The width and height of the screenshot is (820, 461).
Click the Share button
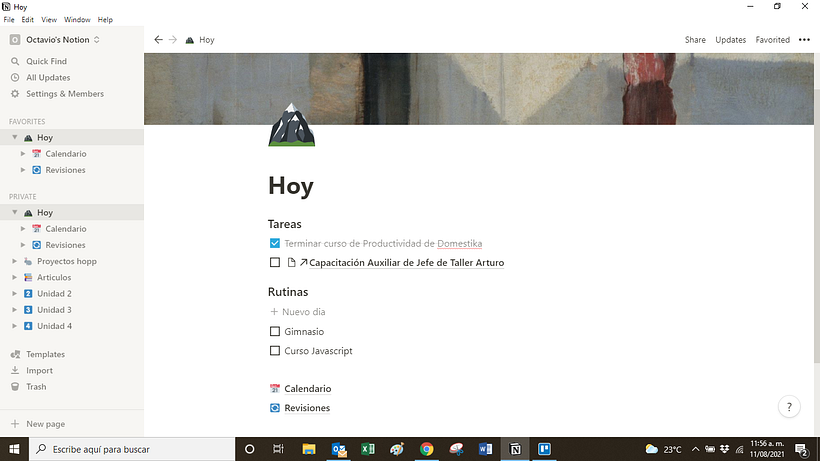(x=695, y=40)
